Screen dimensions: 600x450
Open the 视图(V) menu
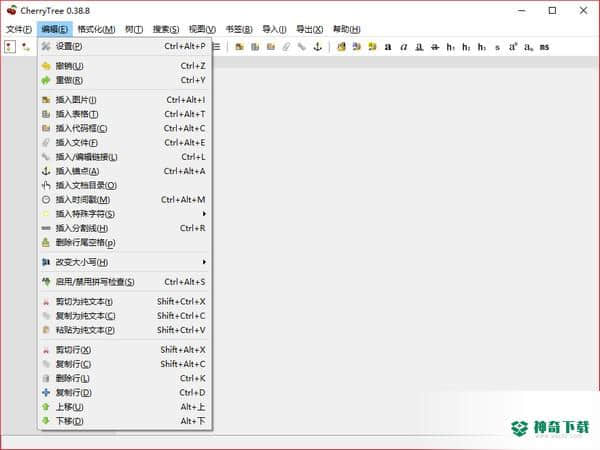202,29
